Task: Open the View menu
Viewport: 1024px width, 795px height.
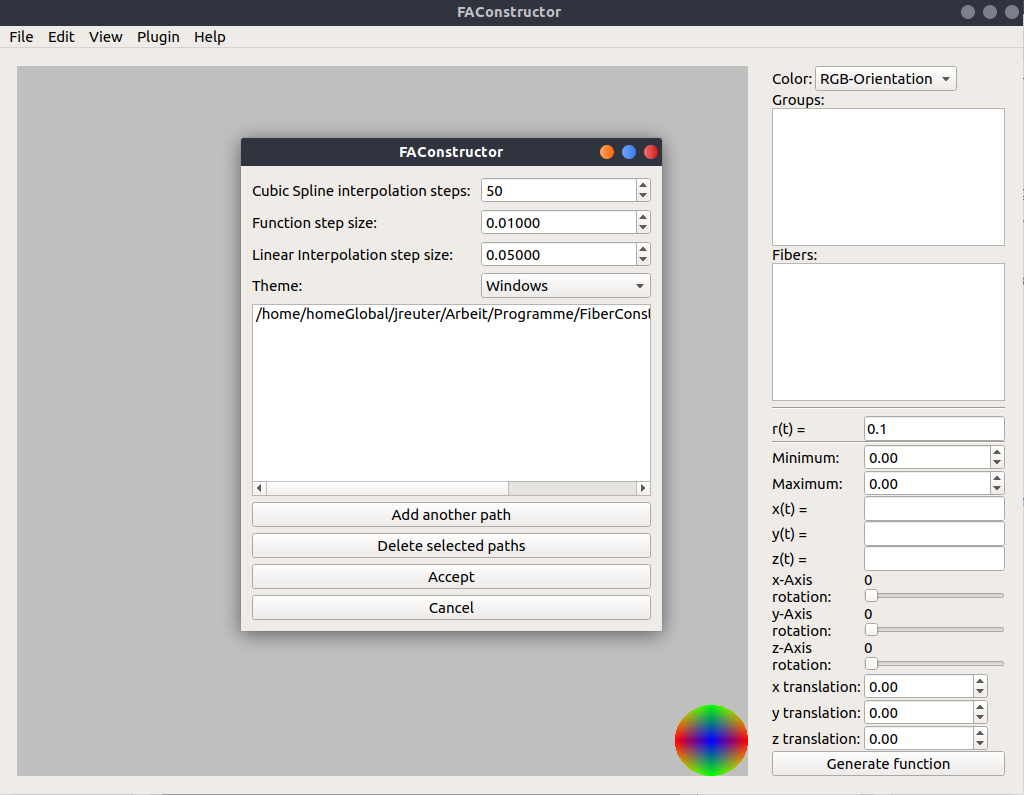Action: tap(106, 37)
